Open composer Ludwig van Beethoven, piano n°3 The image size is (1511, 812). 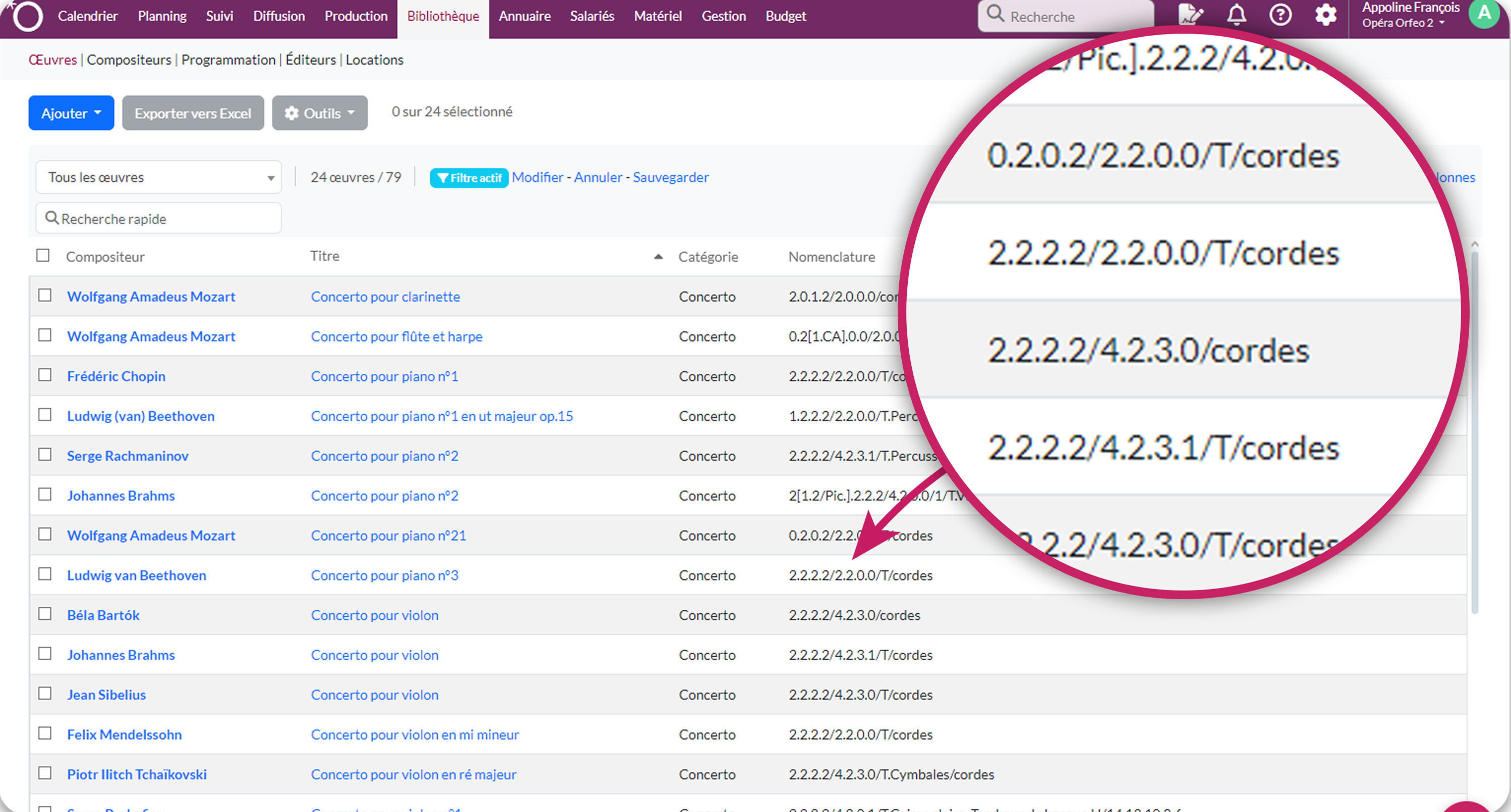click(x=137, y=575)
